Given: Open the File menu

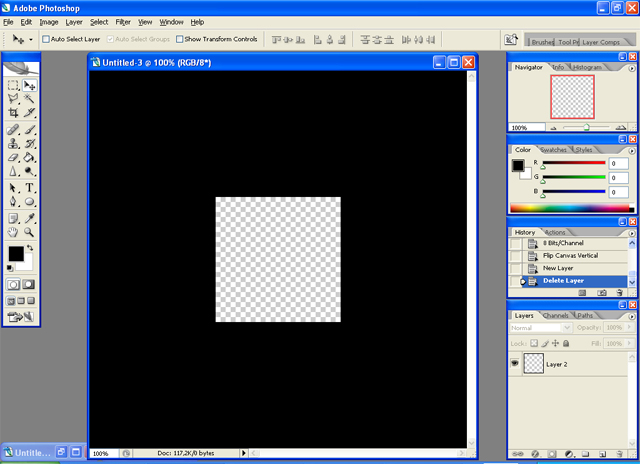Looking at the screenshot, I should click(8, 22).
